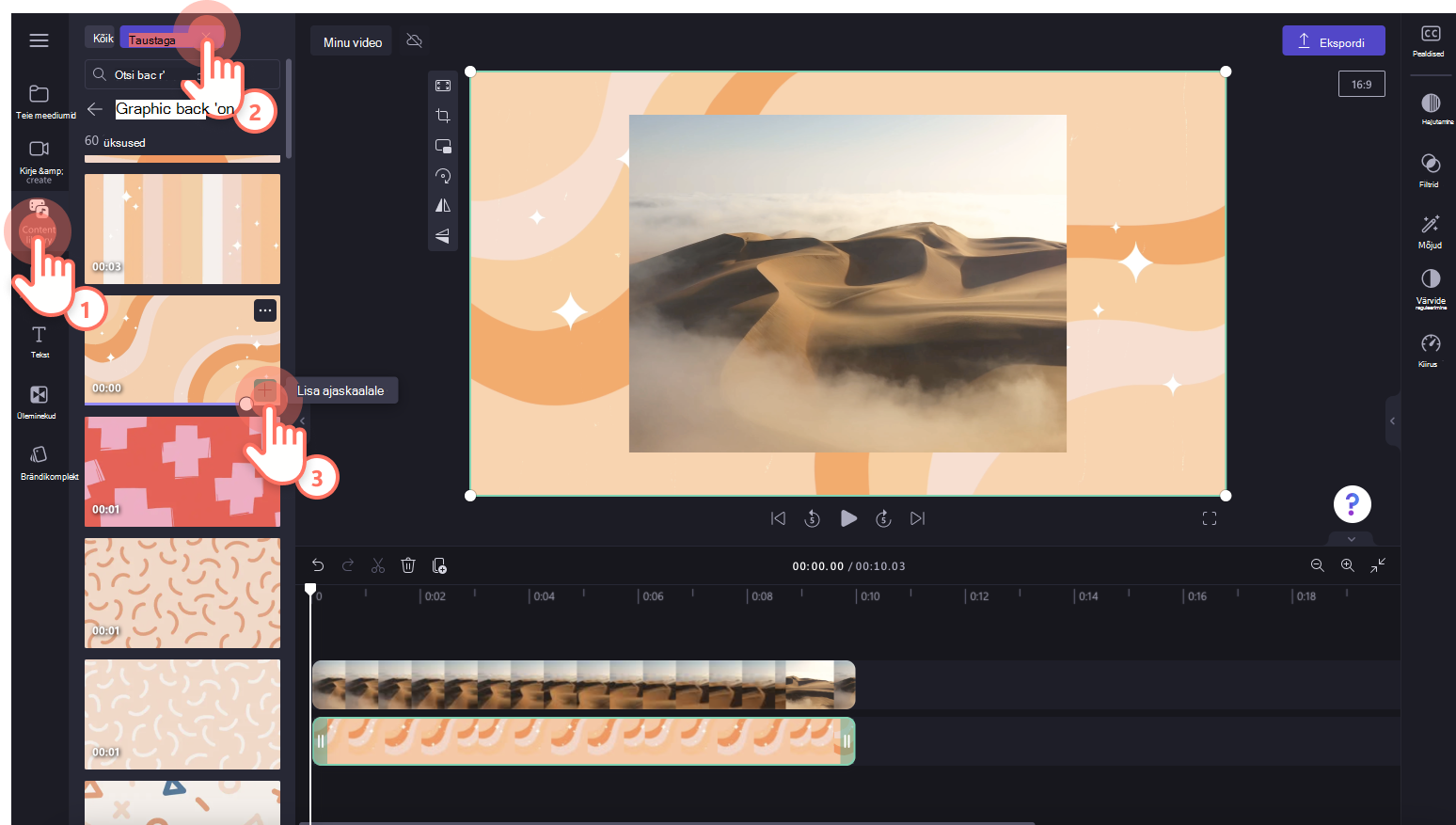The image size is (1456, 825).
Task: Select the white squiggle pattern background thumbnail
Action: (x=182, y=714)
